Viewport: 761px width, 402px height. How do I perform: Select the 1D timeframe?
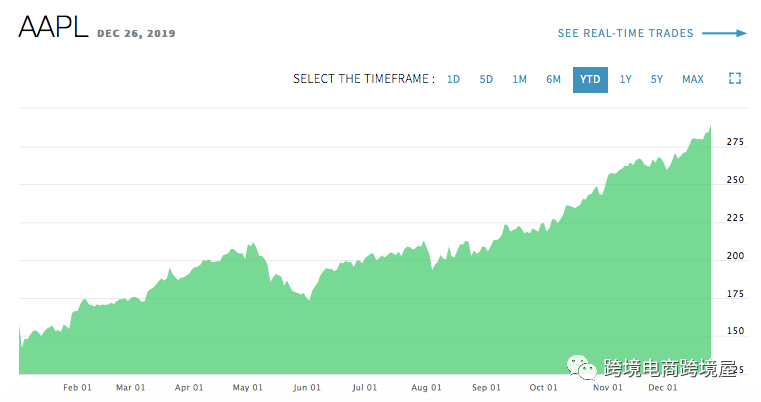(x=453, y=79)
